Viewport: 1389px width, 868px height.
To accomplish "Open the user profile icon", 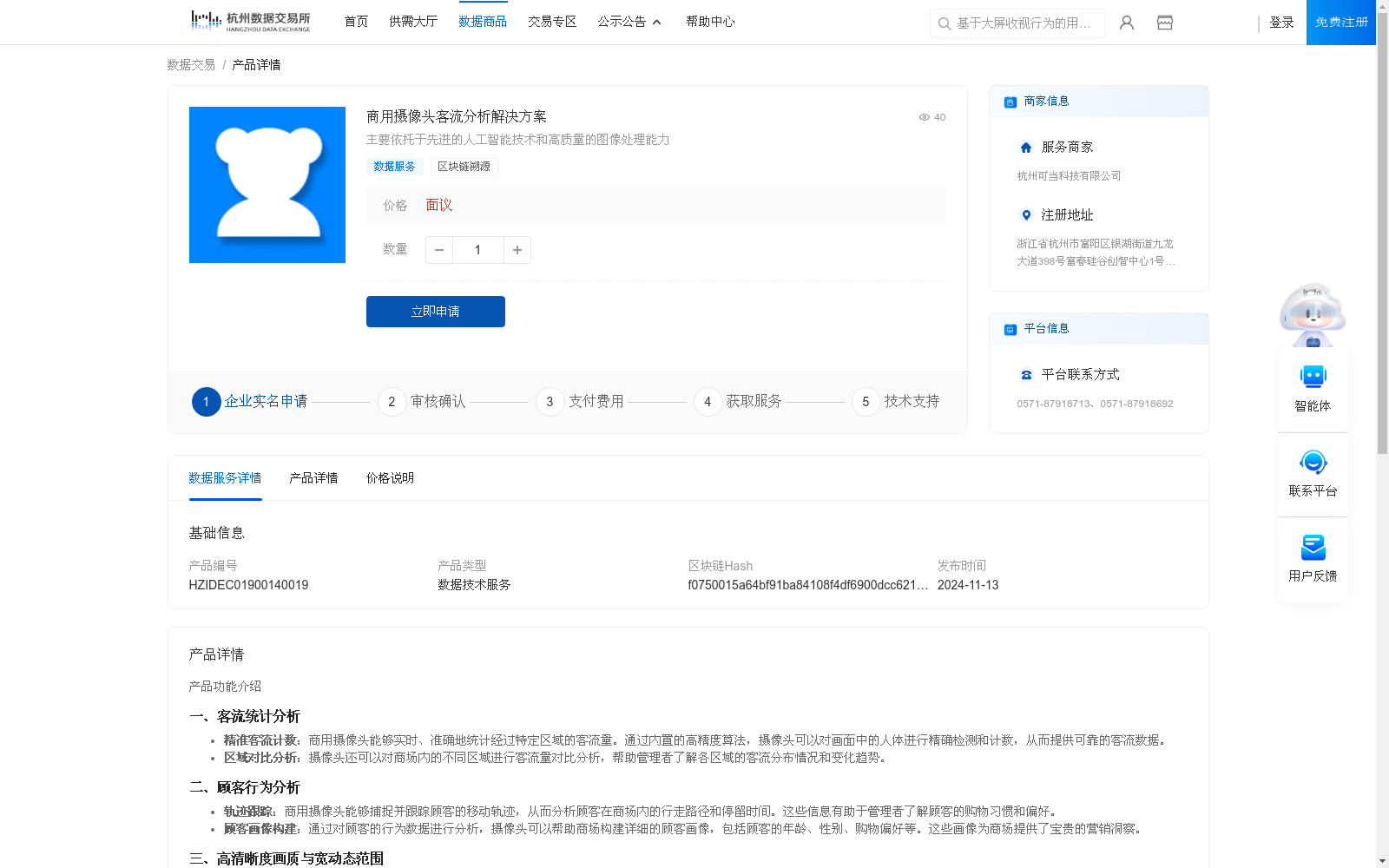I will click(x=1127, y=23).
